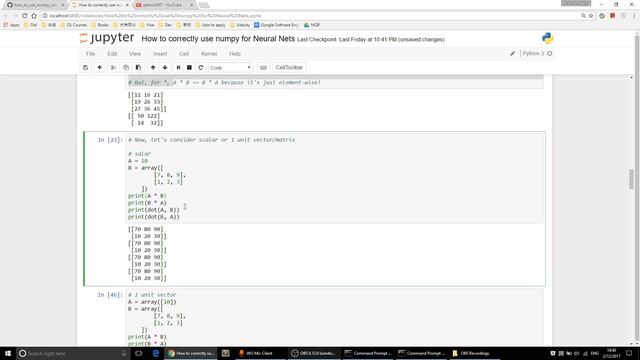The image size is (640, 360).
Task: Click the round dark extension icon in Chrome
Action: [x=602, y=16]
